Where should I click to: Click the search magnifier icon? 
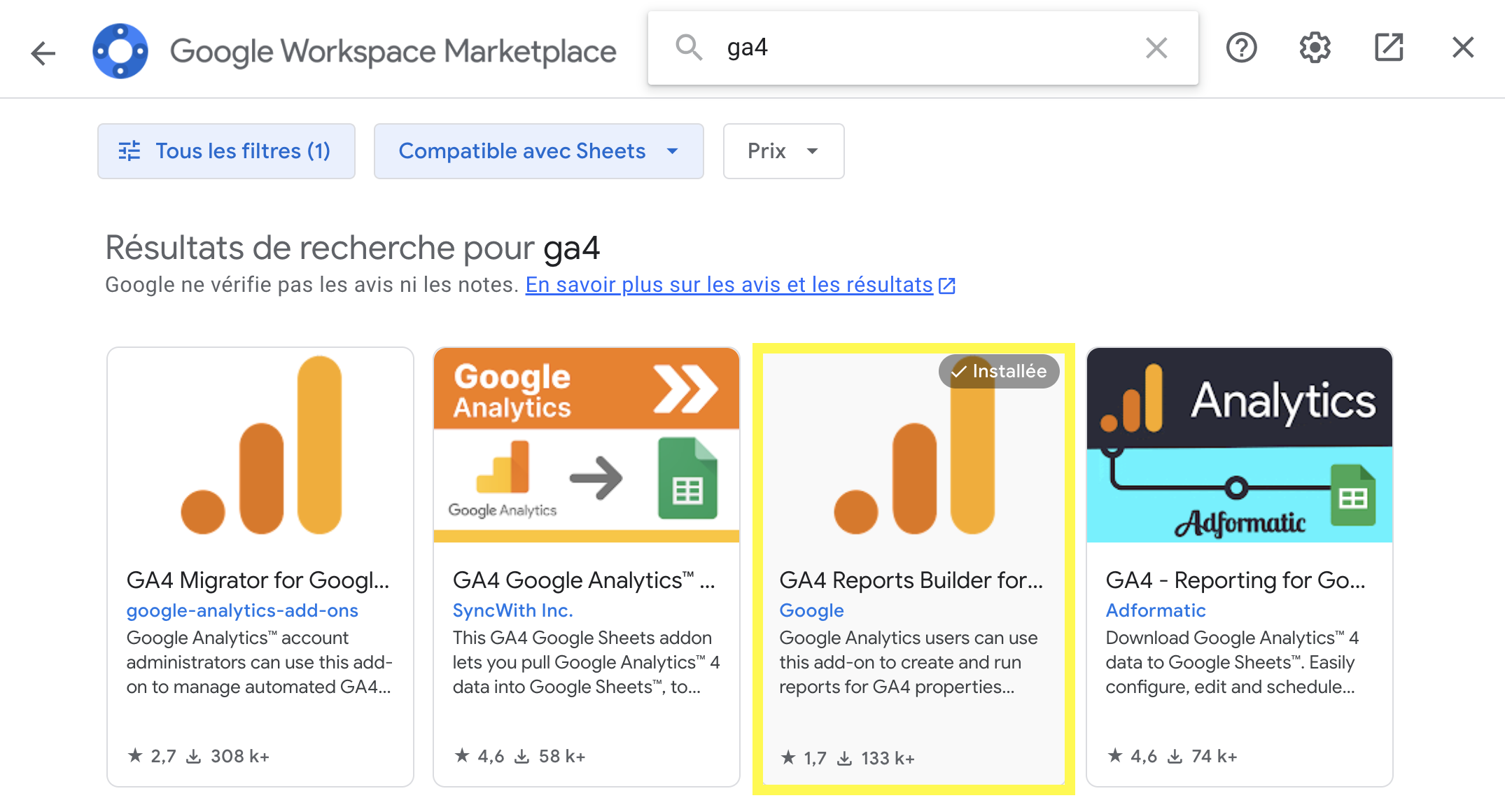point(688,48)
